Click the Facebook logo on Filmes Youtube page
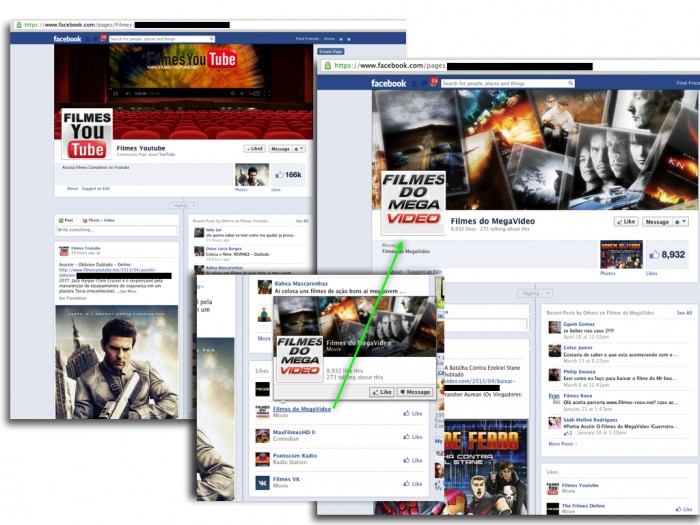This screenshot has width=700, height=525. [67, 39]
